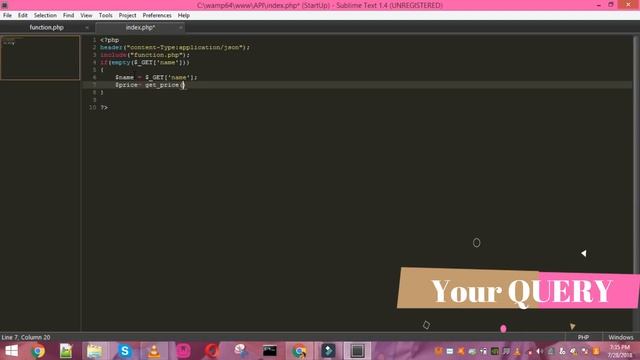Close the index.php tab

click(180, 28)
